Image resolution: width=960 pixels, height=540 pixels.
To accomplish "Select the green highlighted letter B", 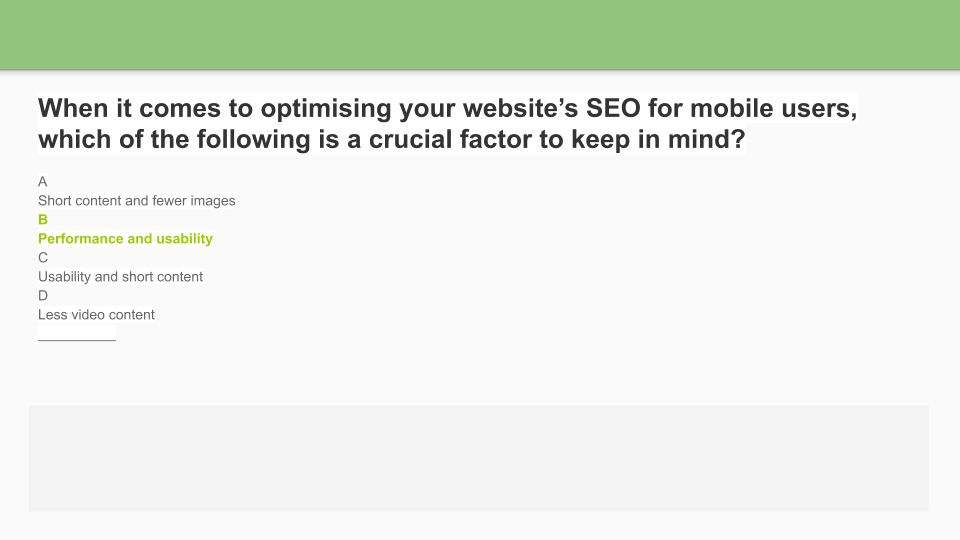I will [43, 220].
